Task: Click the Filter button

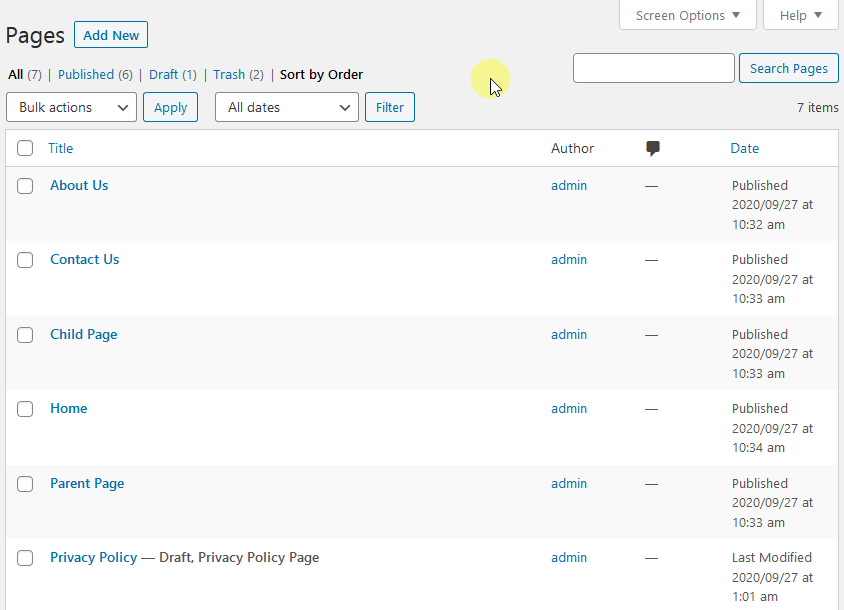Action: coord(389,107)
